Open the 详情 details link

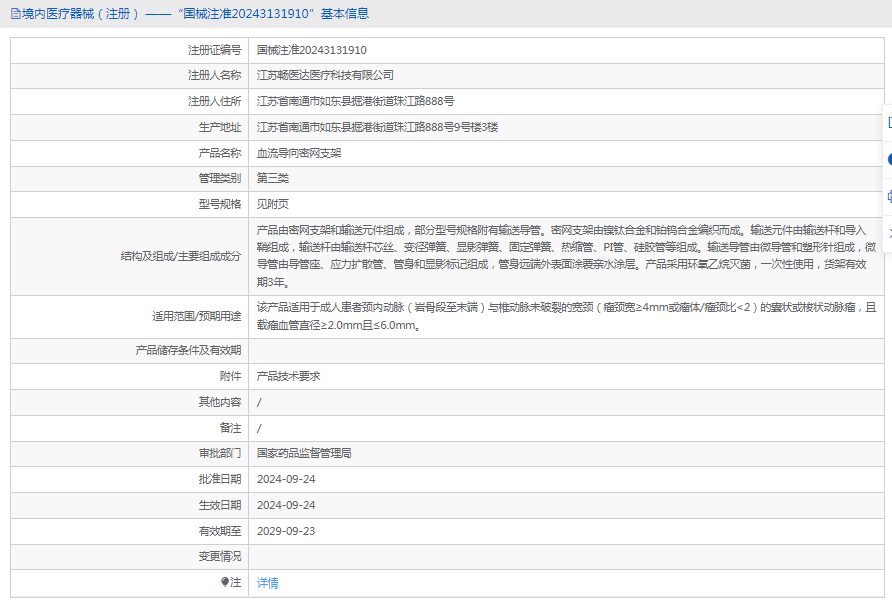pyautogui.click(x=267, y=583)
